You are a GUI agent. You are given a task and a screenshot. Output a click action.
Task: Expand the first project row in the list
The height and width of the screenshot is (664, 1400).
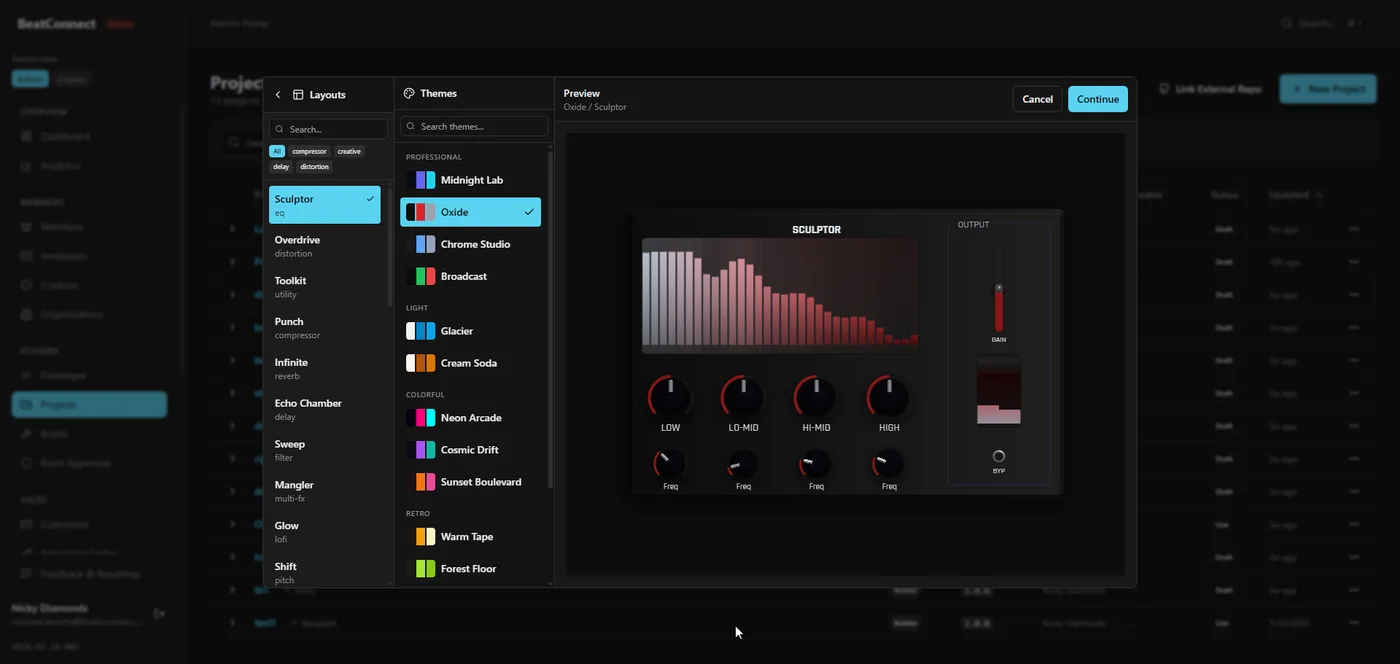[231, 228]
